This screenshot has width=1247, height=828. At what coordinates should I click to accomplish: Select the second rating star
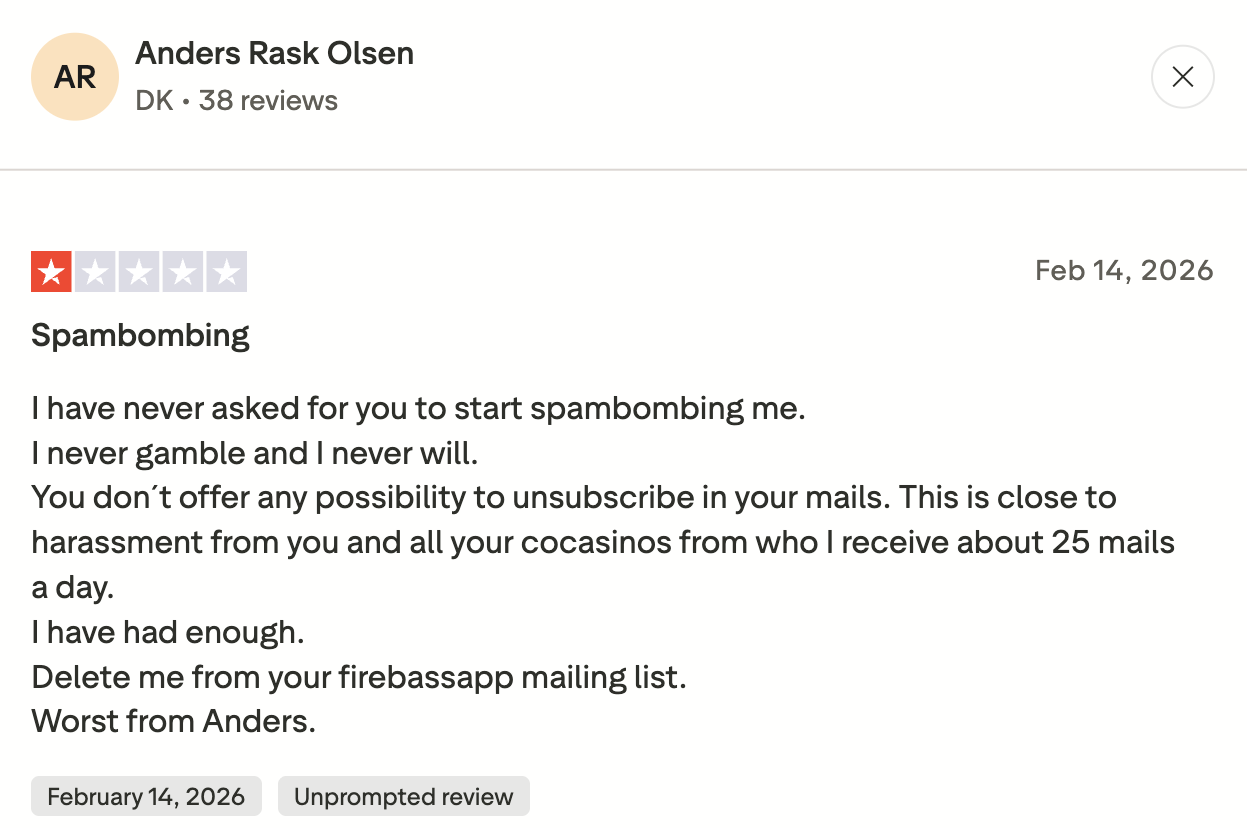pyautogui.click(x=97, y=271)
